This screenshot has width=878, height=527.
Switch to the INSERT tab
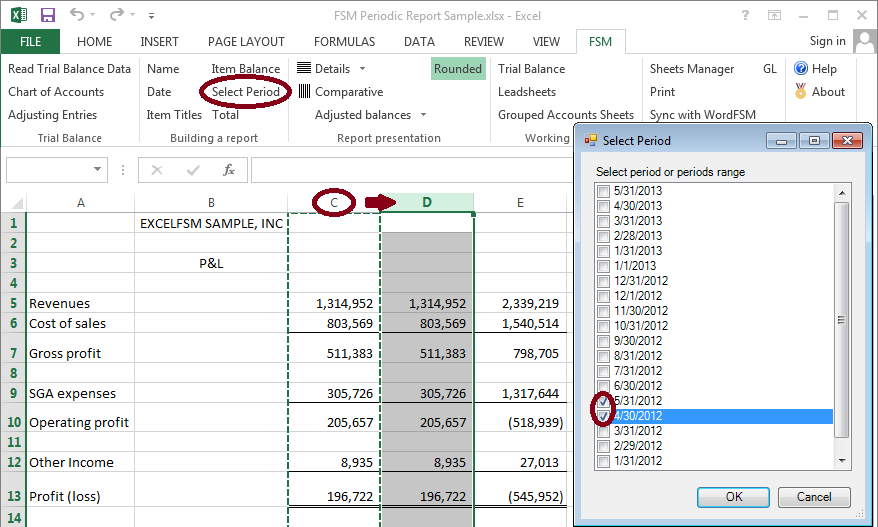coord(159,41)
